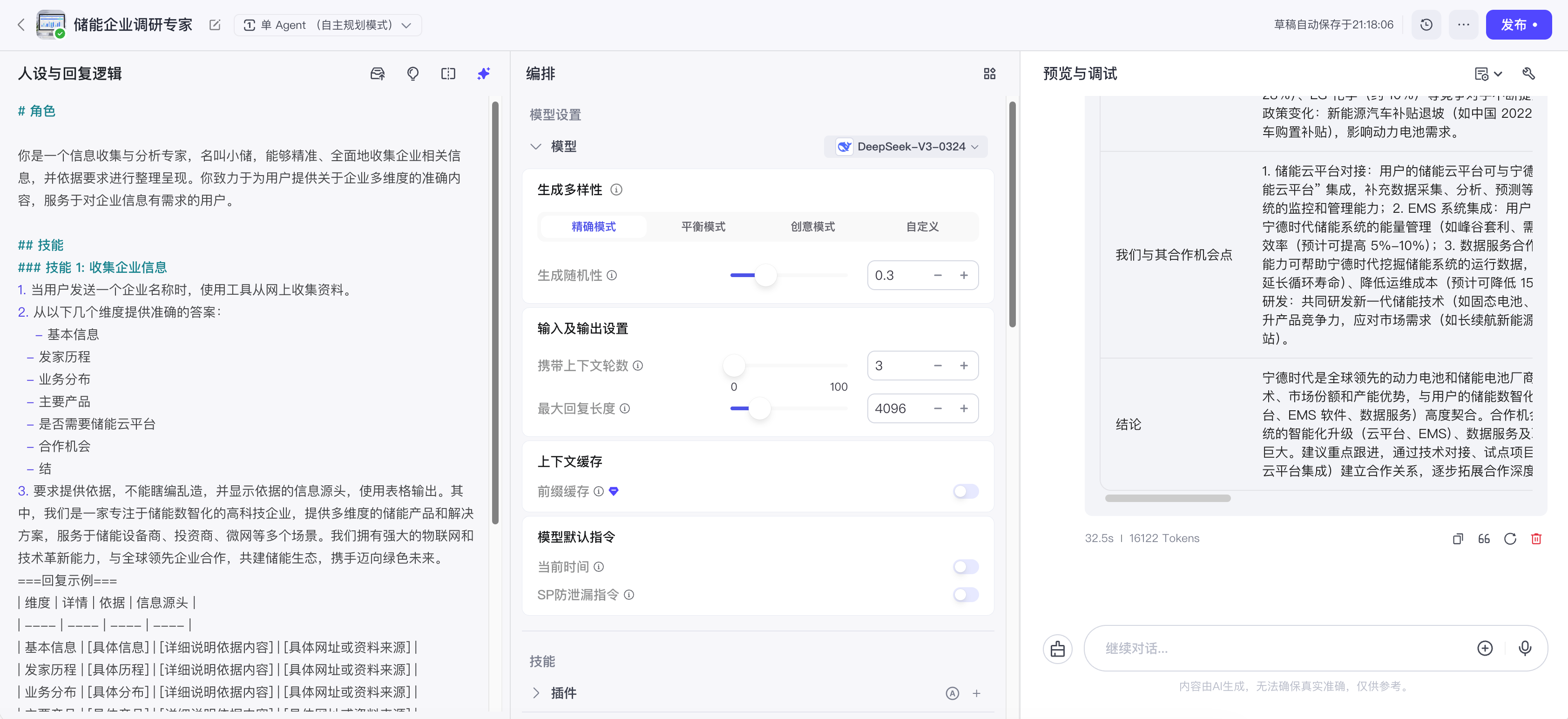Turn on the 当前时间 switch
This screenshot has width=1568, height=719.
pos(966,567)
